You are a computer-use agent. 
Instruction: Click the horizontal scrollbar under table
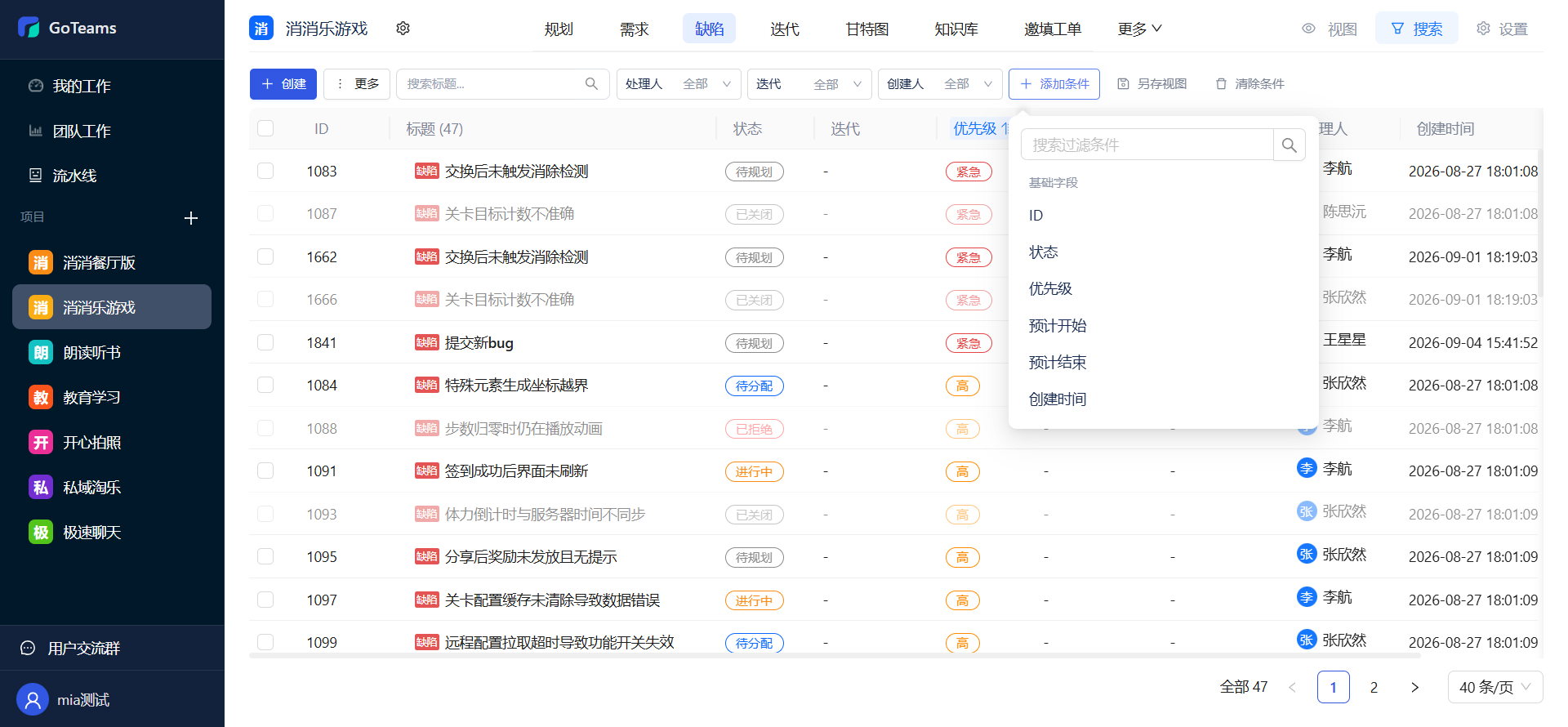pyautogui.click(x=835, y=655)
